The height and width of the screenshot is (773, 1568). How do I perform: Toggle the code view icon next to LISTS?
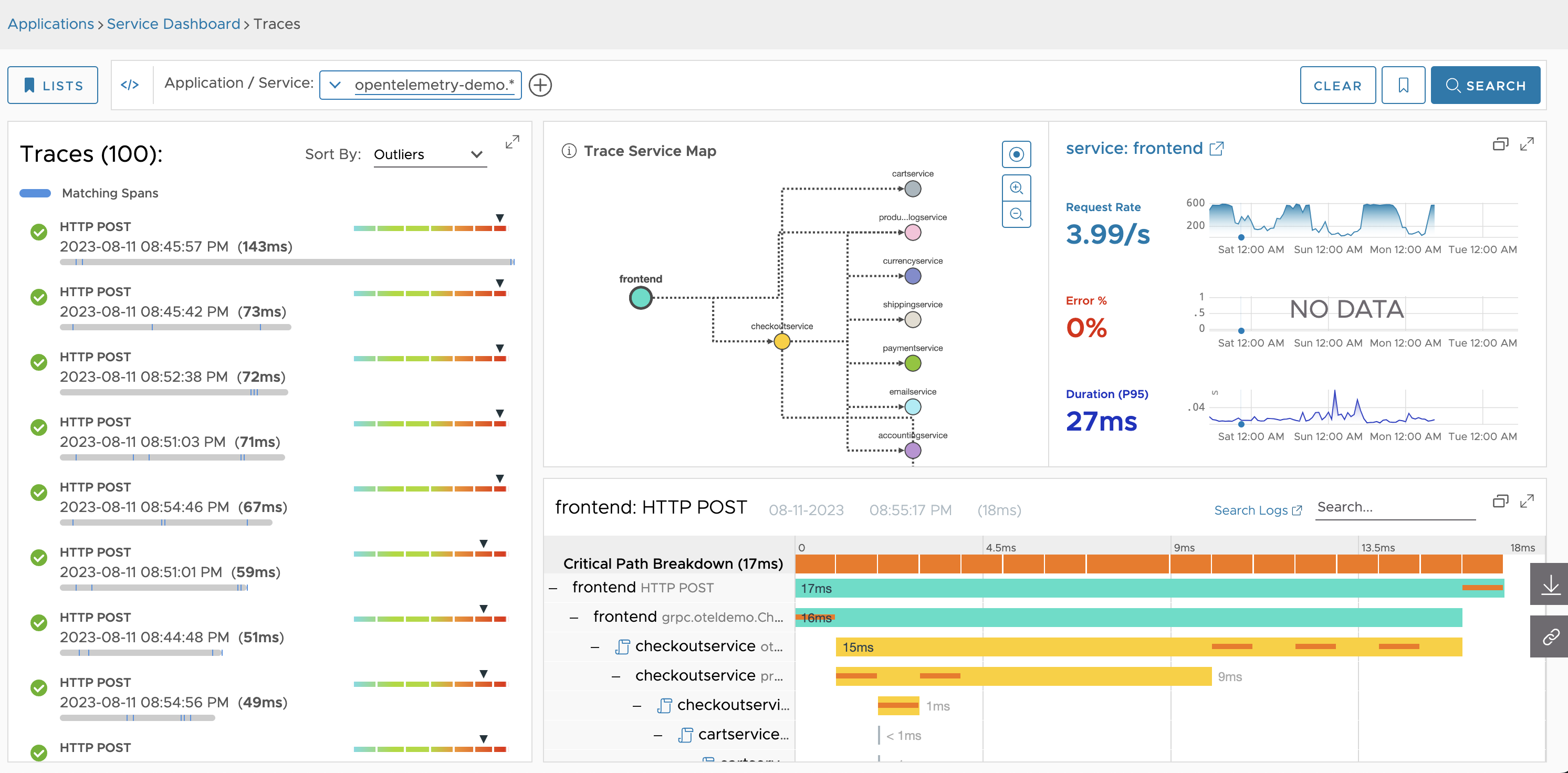coord(129,85)
